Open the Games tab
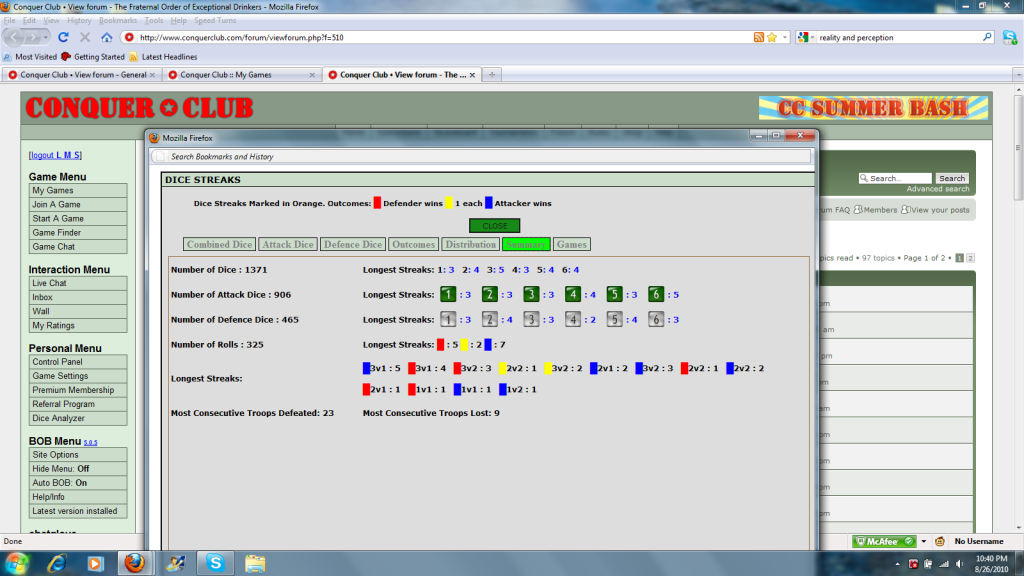1024x576 pixels. (571, 244)
